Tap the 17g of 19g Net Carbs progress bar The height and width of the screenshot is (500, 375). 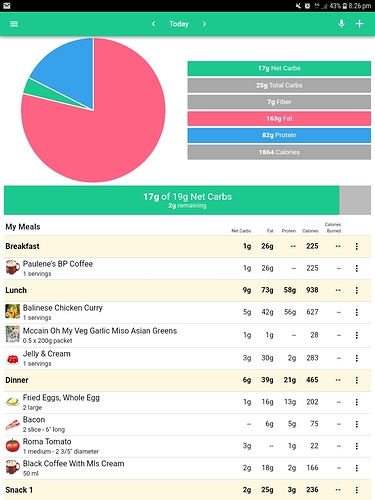tap(187, 200)
